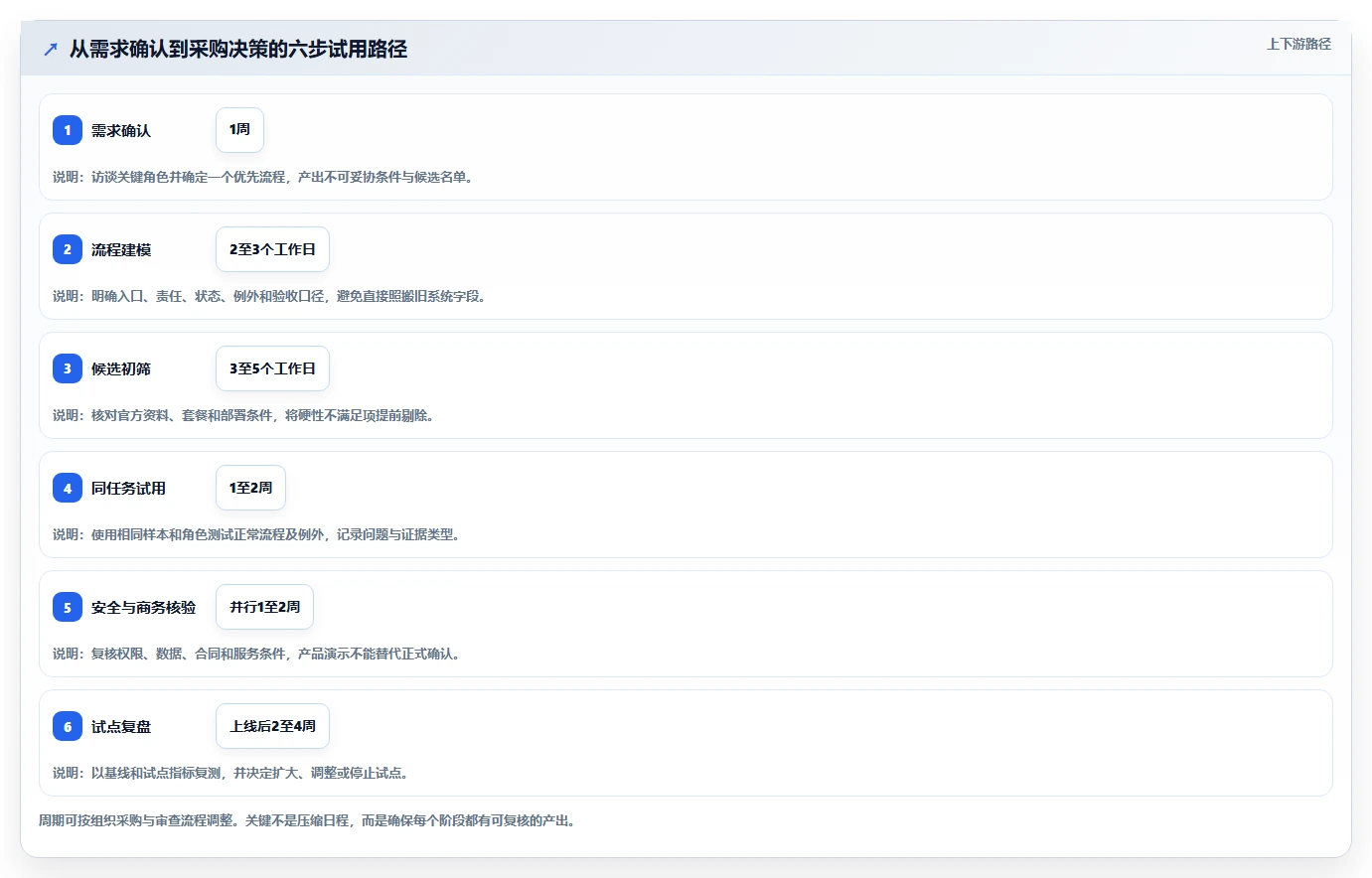The image size is (1372, 878).
Task: Select the 候选初筛 step title
Action: coord(121,368)
